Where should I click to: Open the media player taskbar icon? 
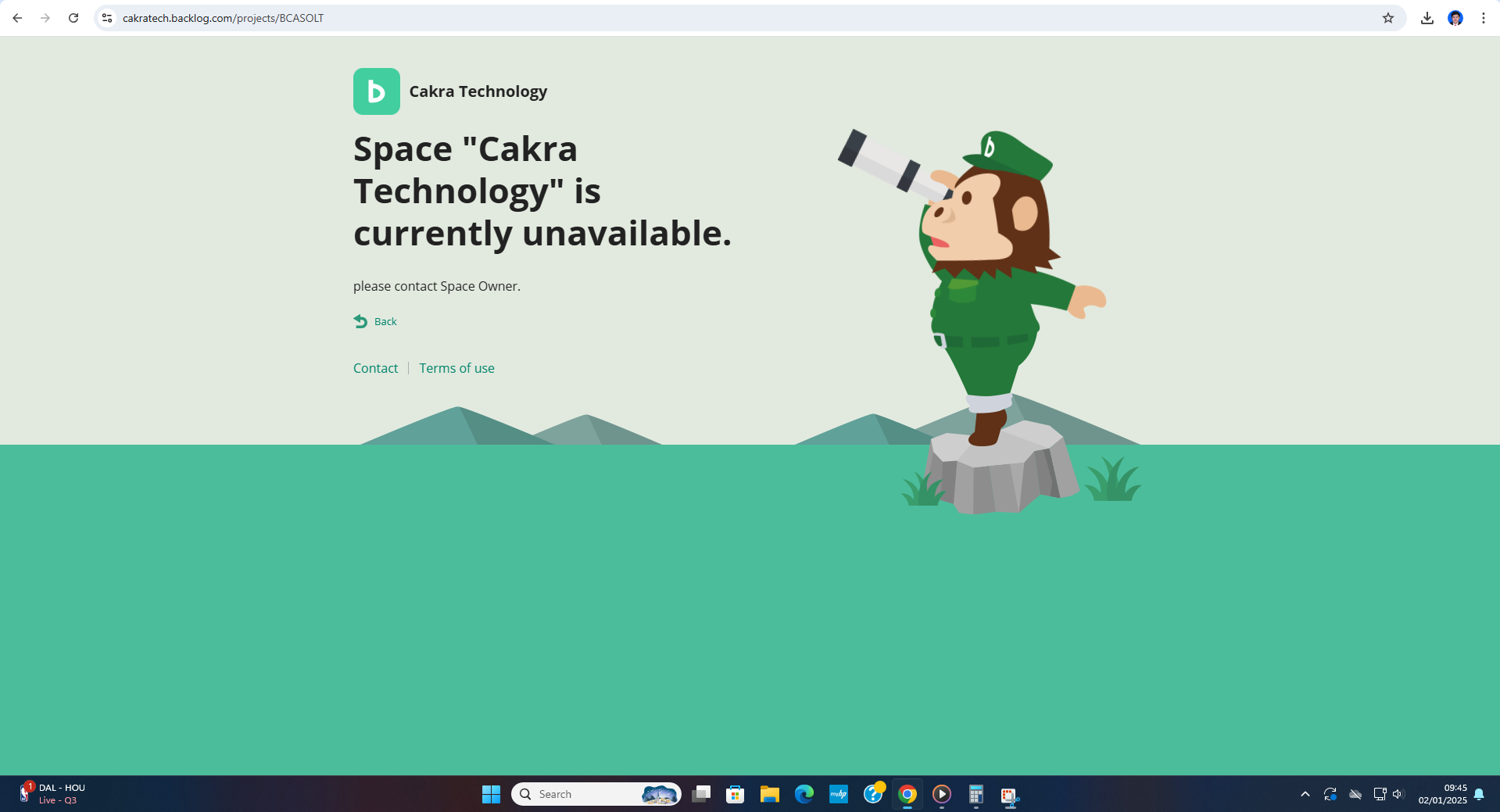(942, 794)
